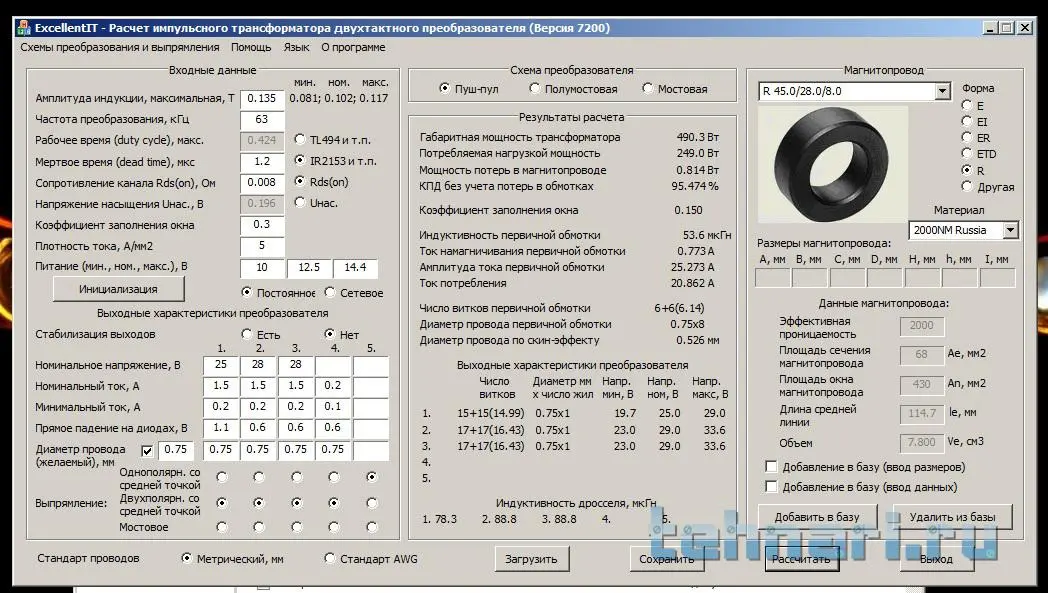Click output 4 nominal current field 0.2
Image resolution: width=1048 pixels, height=593 pixels.
(333, 386)
